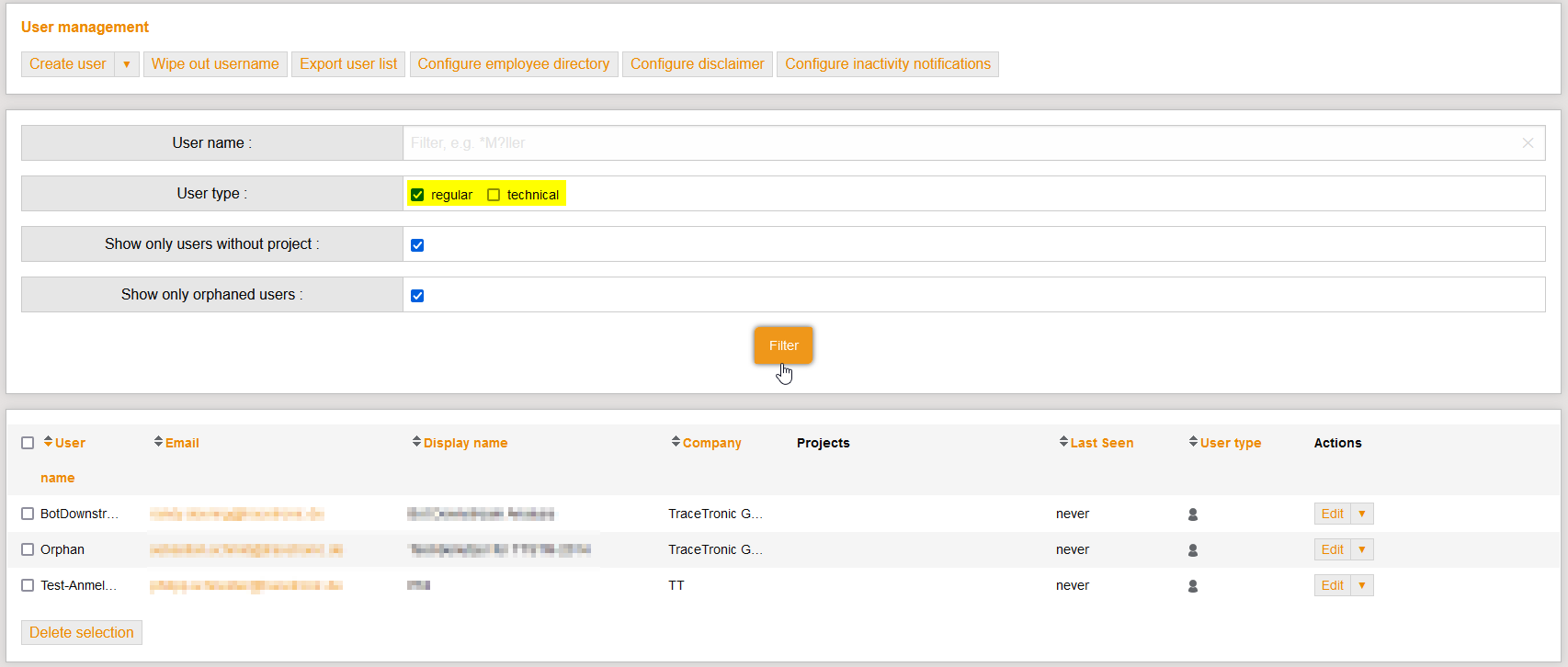Select the BotDownstr… row checkbox

28,514
